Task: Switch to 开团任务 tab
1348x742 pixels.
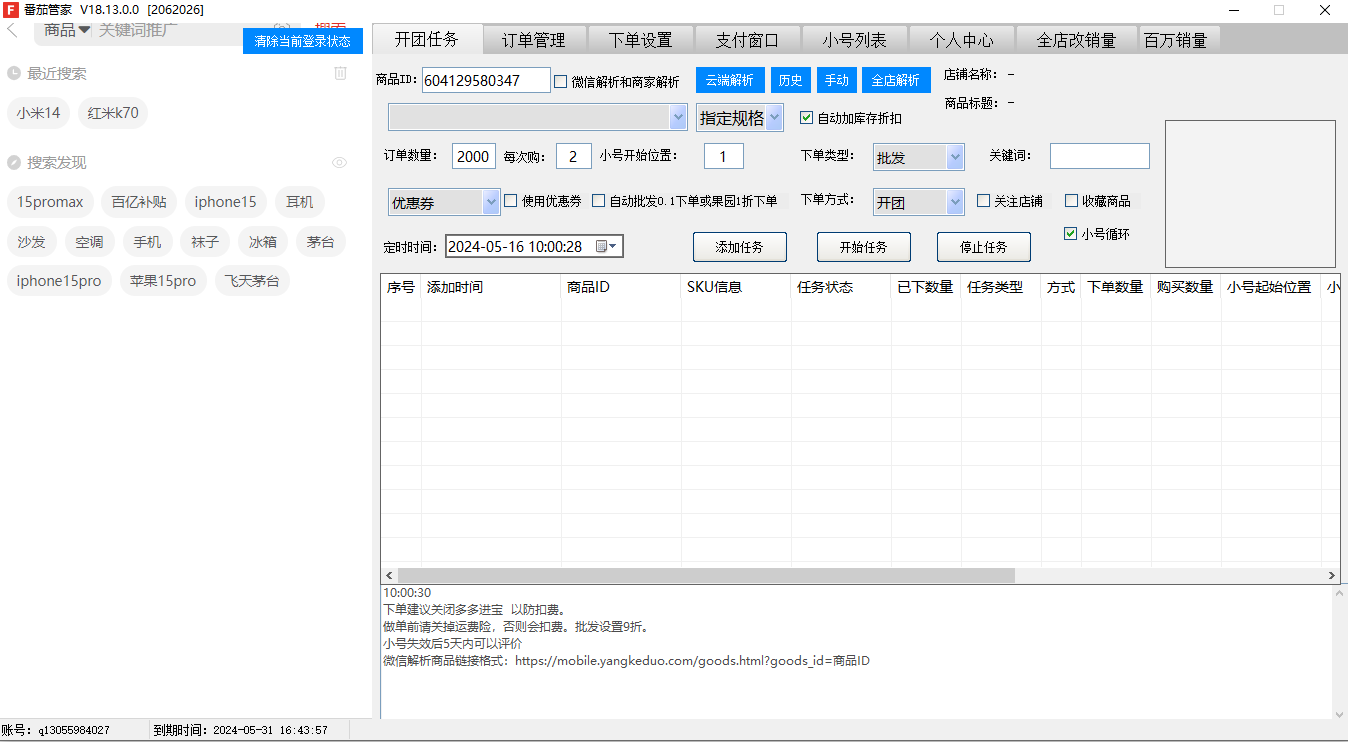Action: point(427,39)
